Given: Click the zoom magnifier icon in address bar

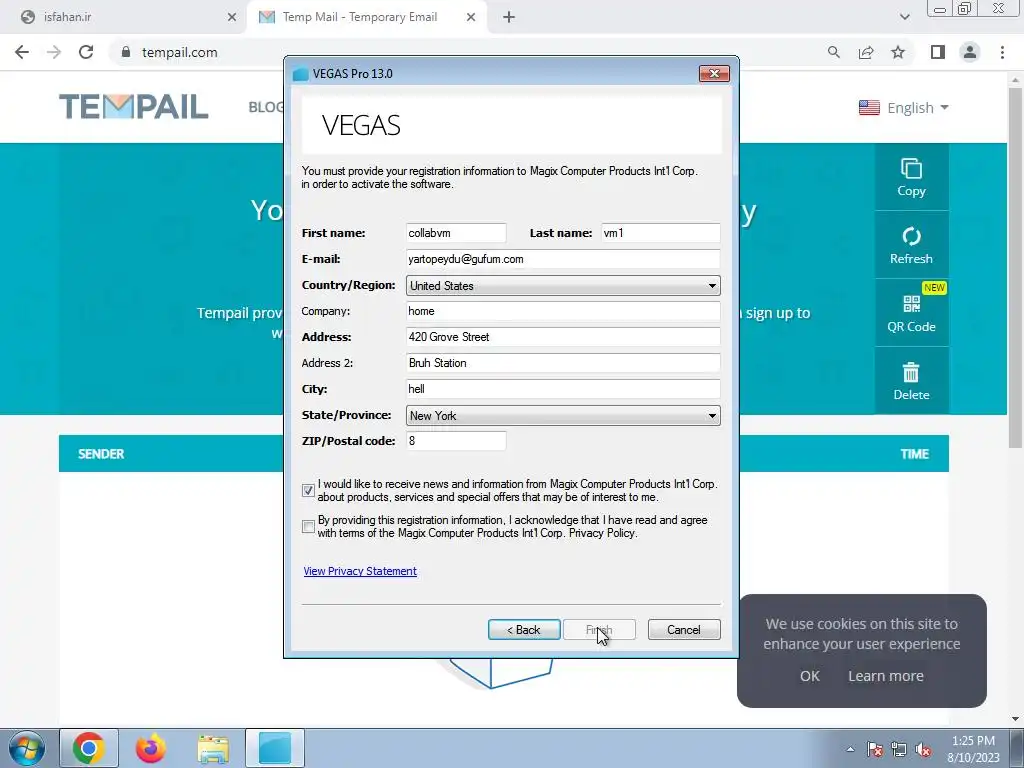Looking at the screenshot, I should (x=833, y=52).
